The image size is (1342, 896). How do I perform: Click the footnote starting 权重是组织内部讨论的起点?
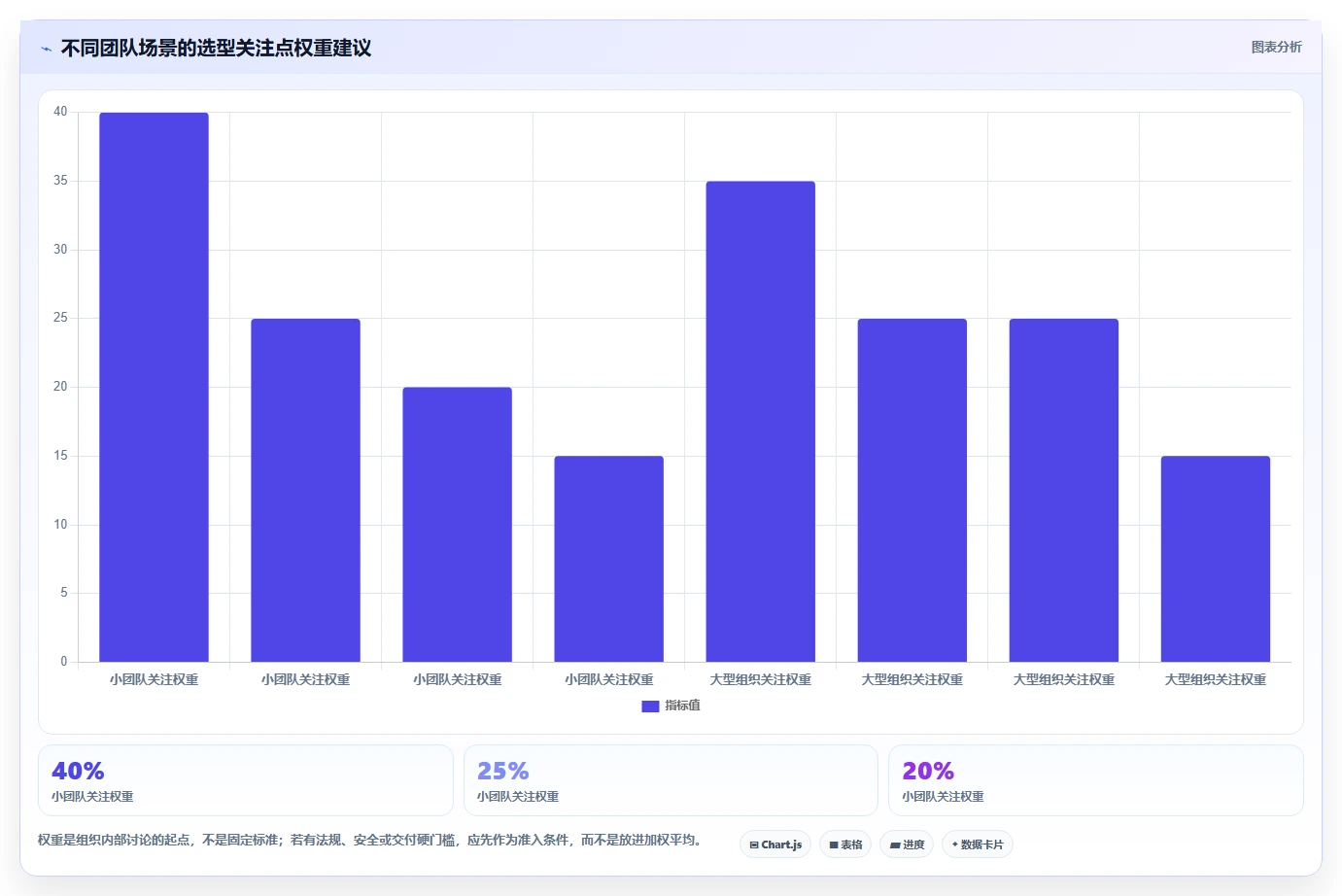pyautogui.click(x=369, y=840)
